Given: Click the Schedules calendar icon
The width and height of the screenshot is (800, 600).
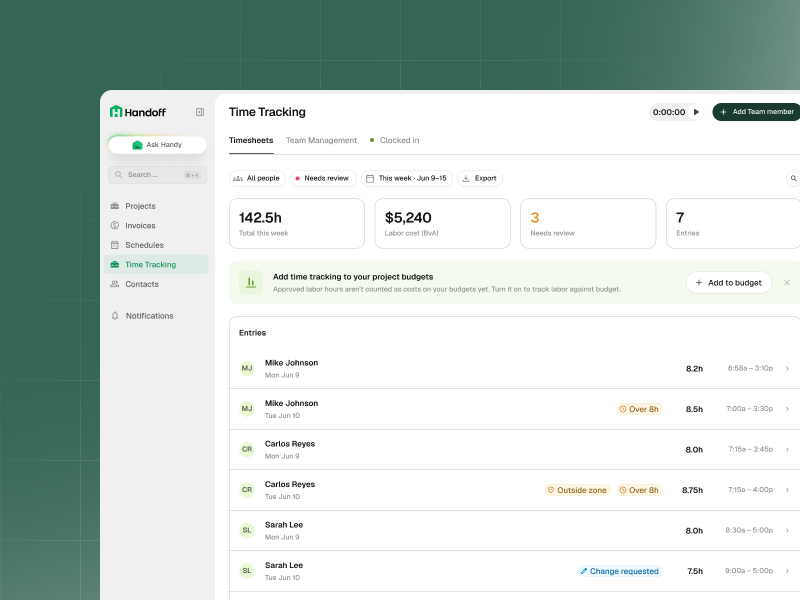Looking at the screenshot, I should (115, 245).
